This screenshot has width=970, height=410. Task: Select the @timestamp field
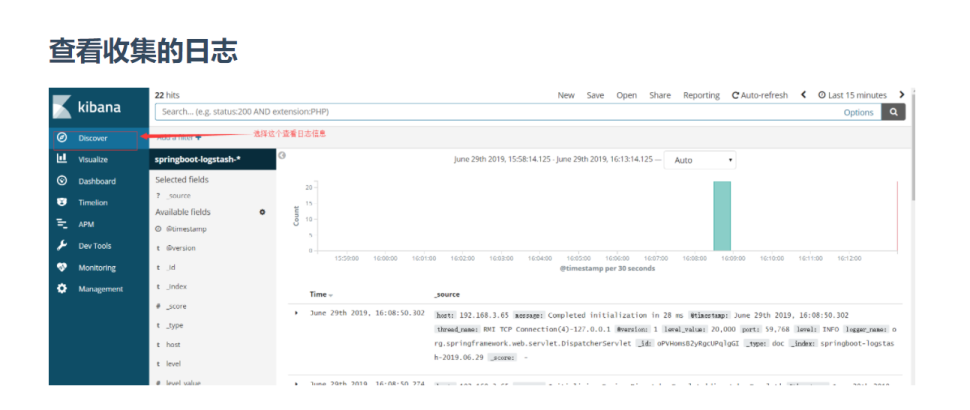click(x=186, y=229)
